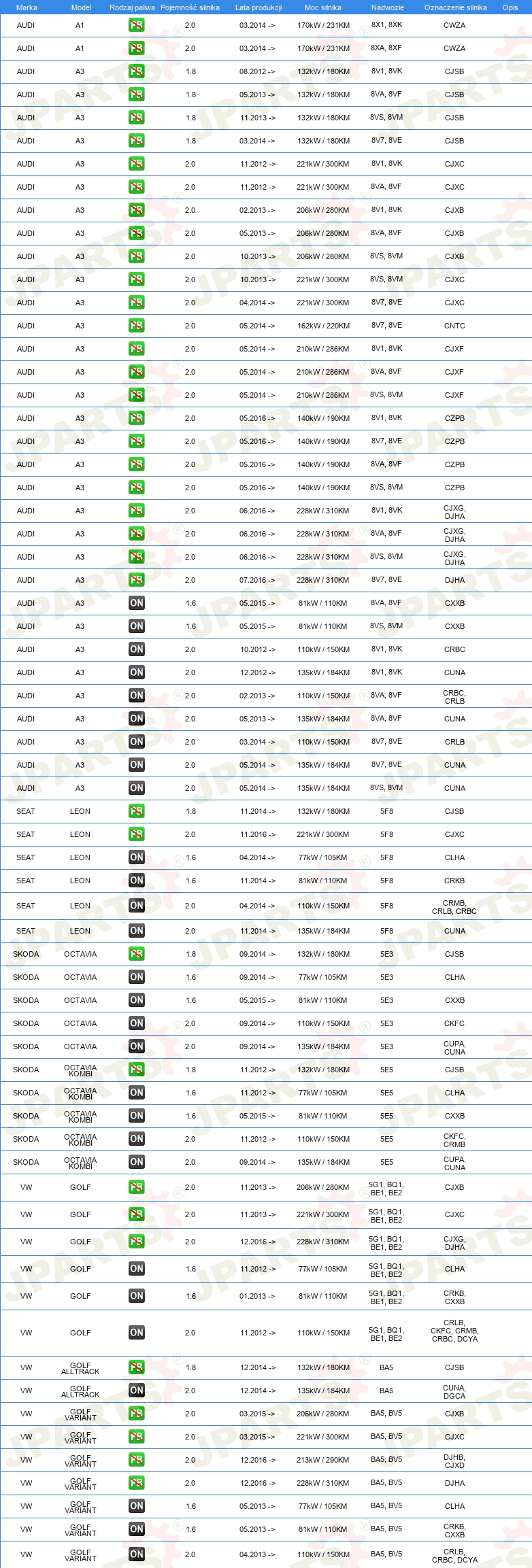532x1568 pixels.
Task: Select the CRLB, CKFC, CRMB, CRBC, DCYA engine cell
Action: pos(454,1331)
